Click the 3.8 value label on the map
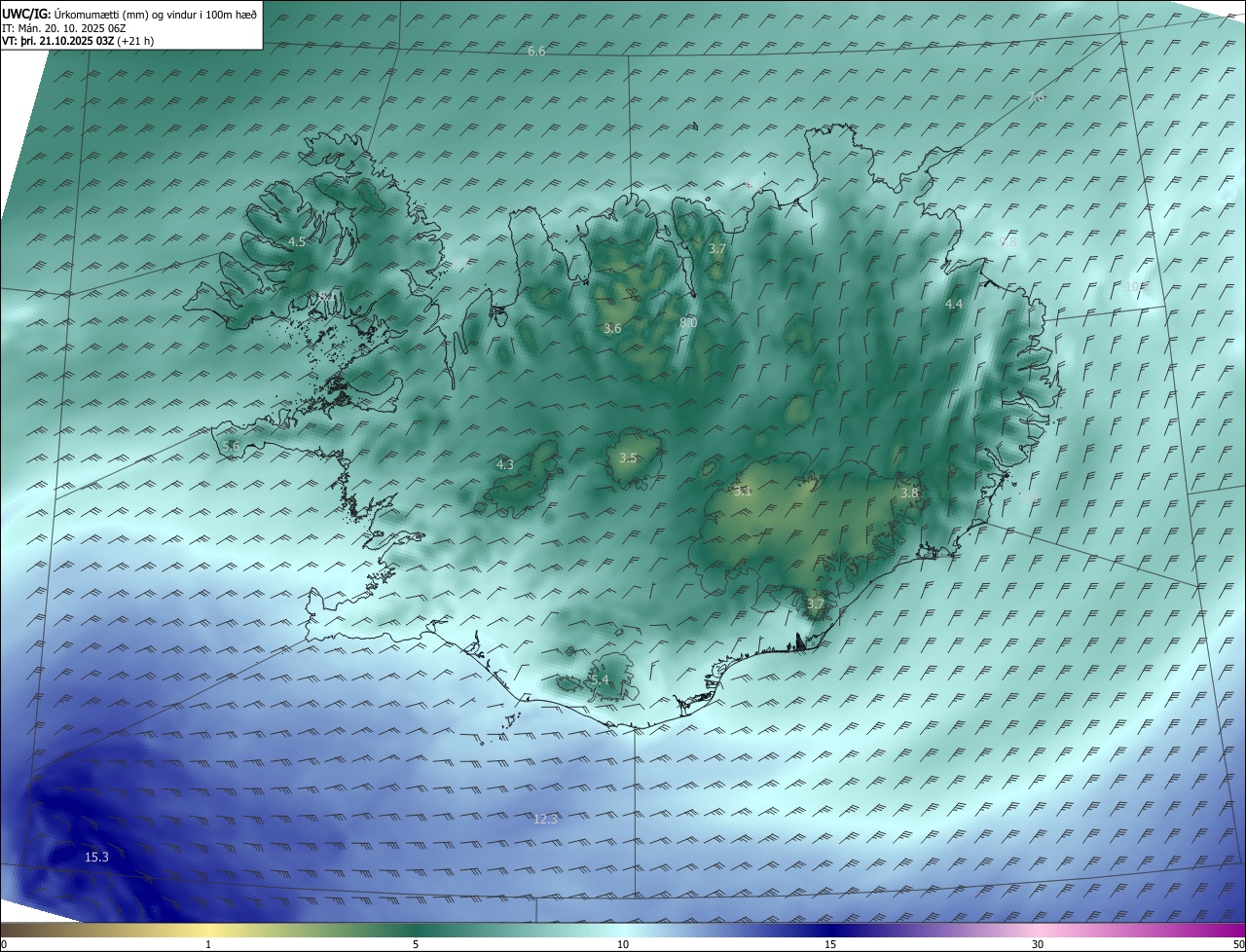The image size is (1246, 952). (909, 494)
